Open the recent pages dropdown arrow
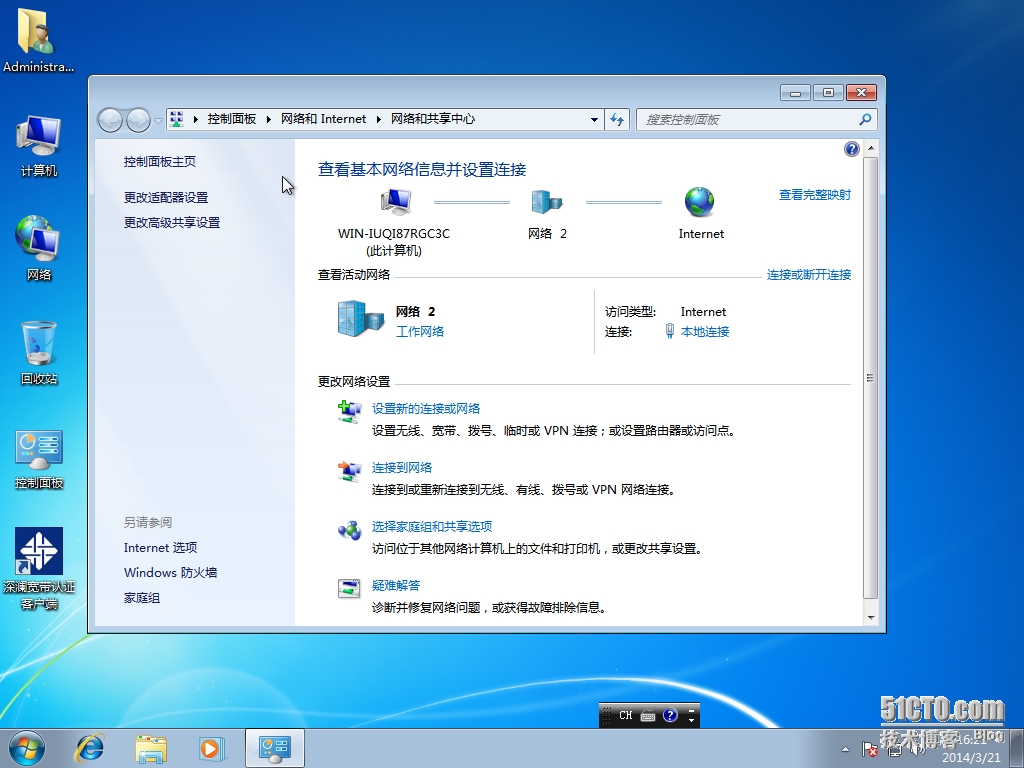The width and height of the screenshot is (1024, 768). 158,120
